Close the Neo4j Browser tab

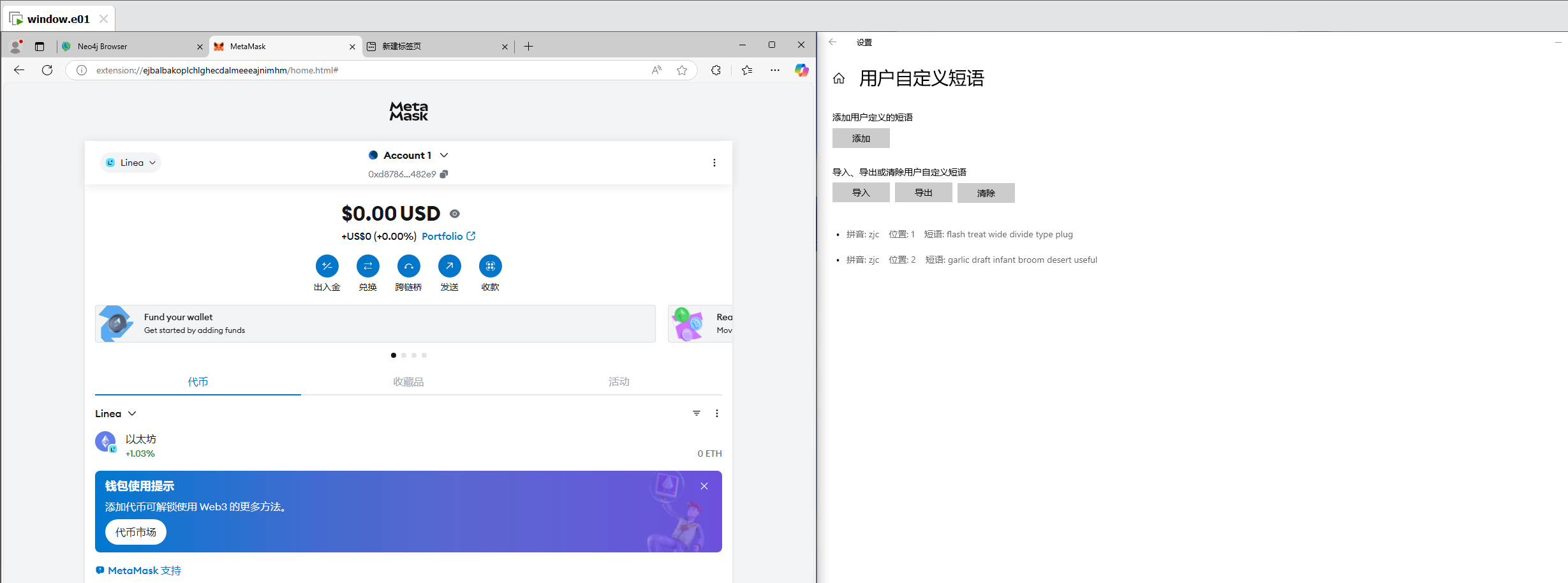(200, 47)
